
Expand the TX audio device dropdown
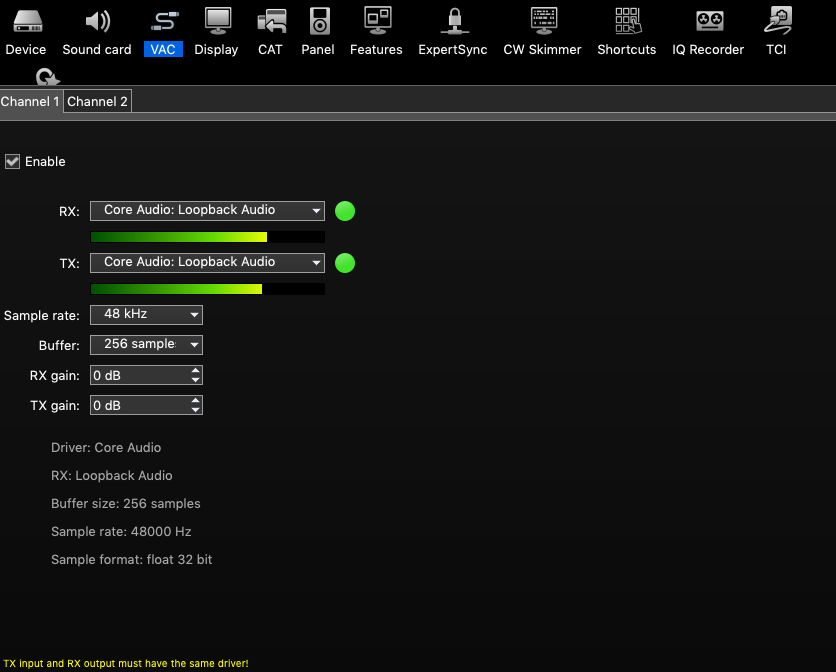207,263
